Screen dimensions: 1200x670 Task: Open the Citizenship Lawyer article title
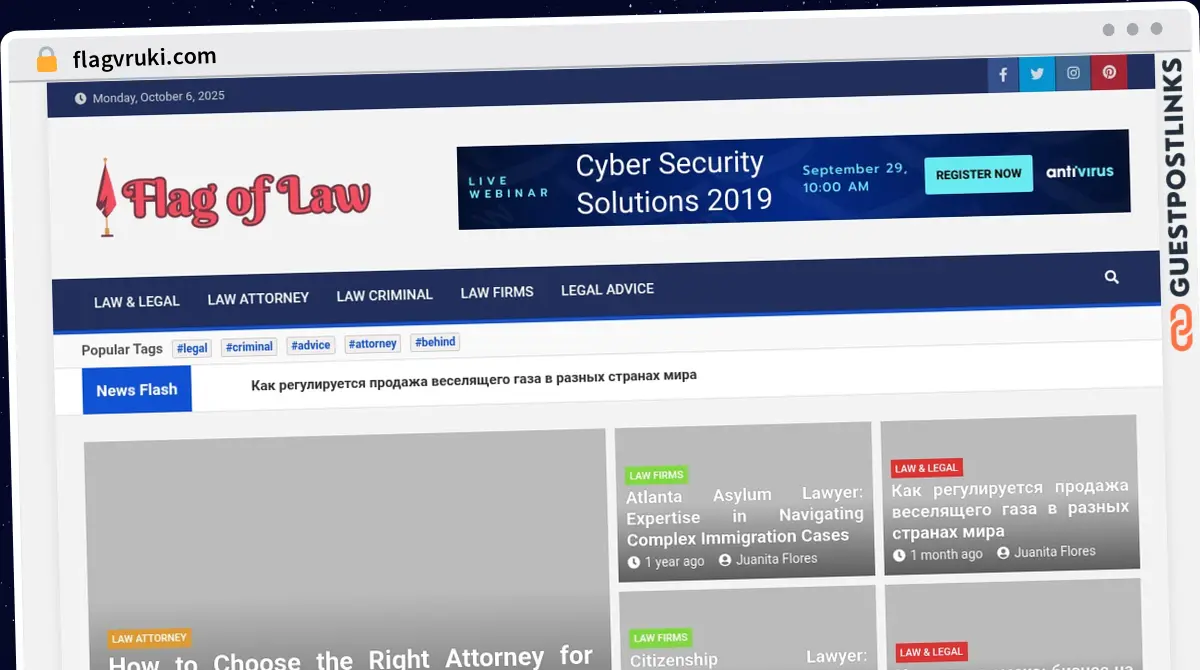pyautogui.click(x=748, y=659)
